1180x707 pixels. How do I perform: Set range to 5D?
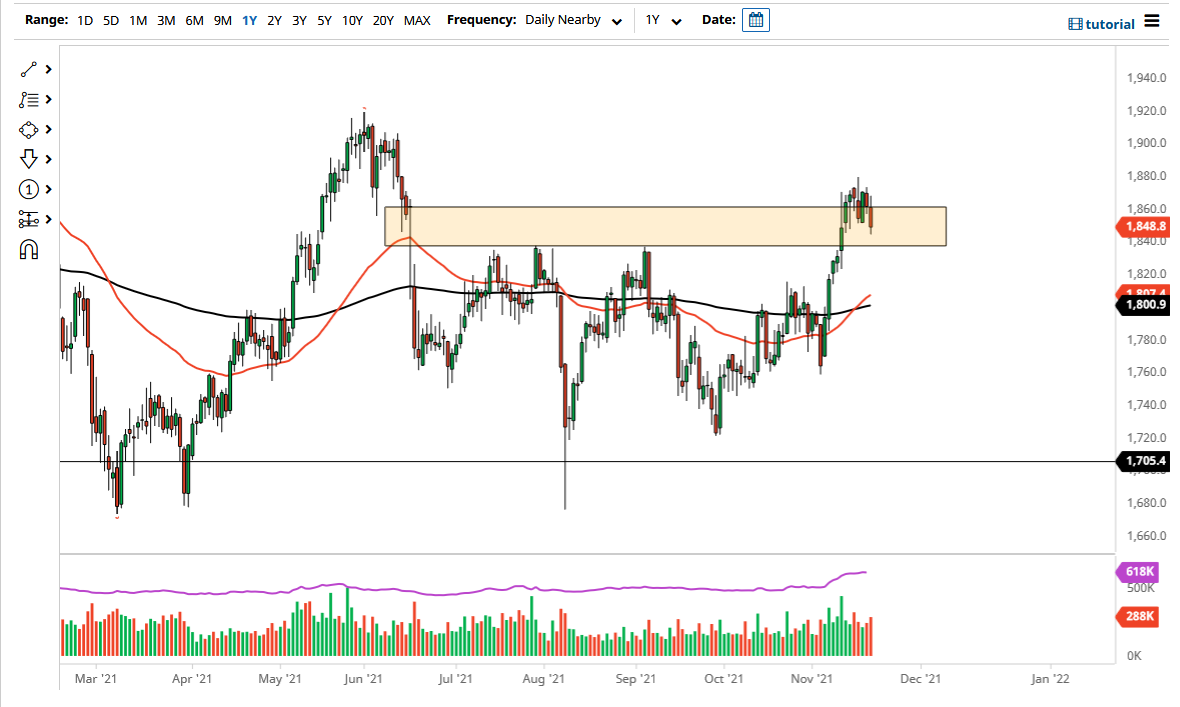[x=111, y=20]
